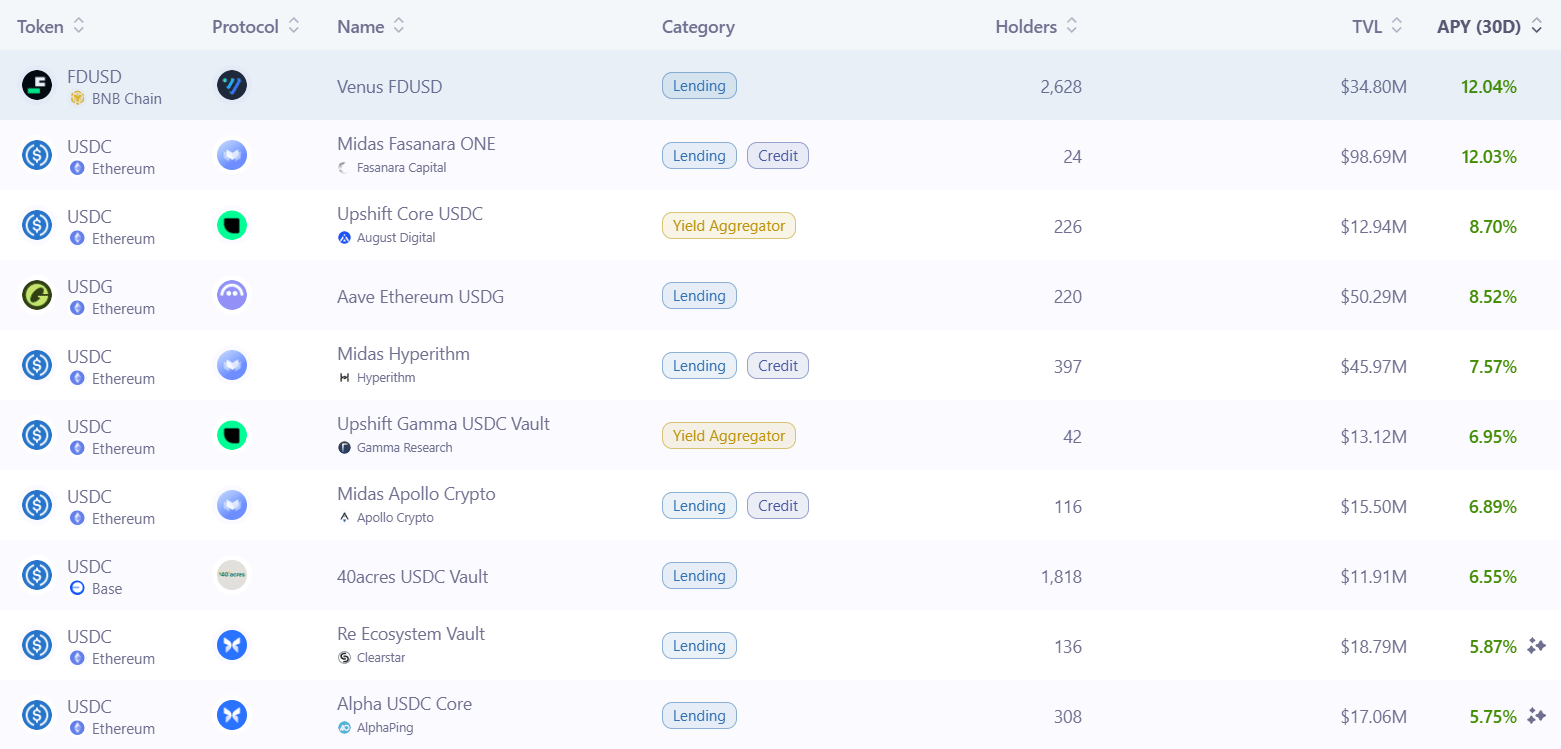Click the 12.04% APY value
Screen dimensions: 1561x749
[x=1489, y=87]
